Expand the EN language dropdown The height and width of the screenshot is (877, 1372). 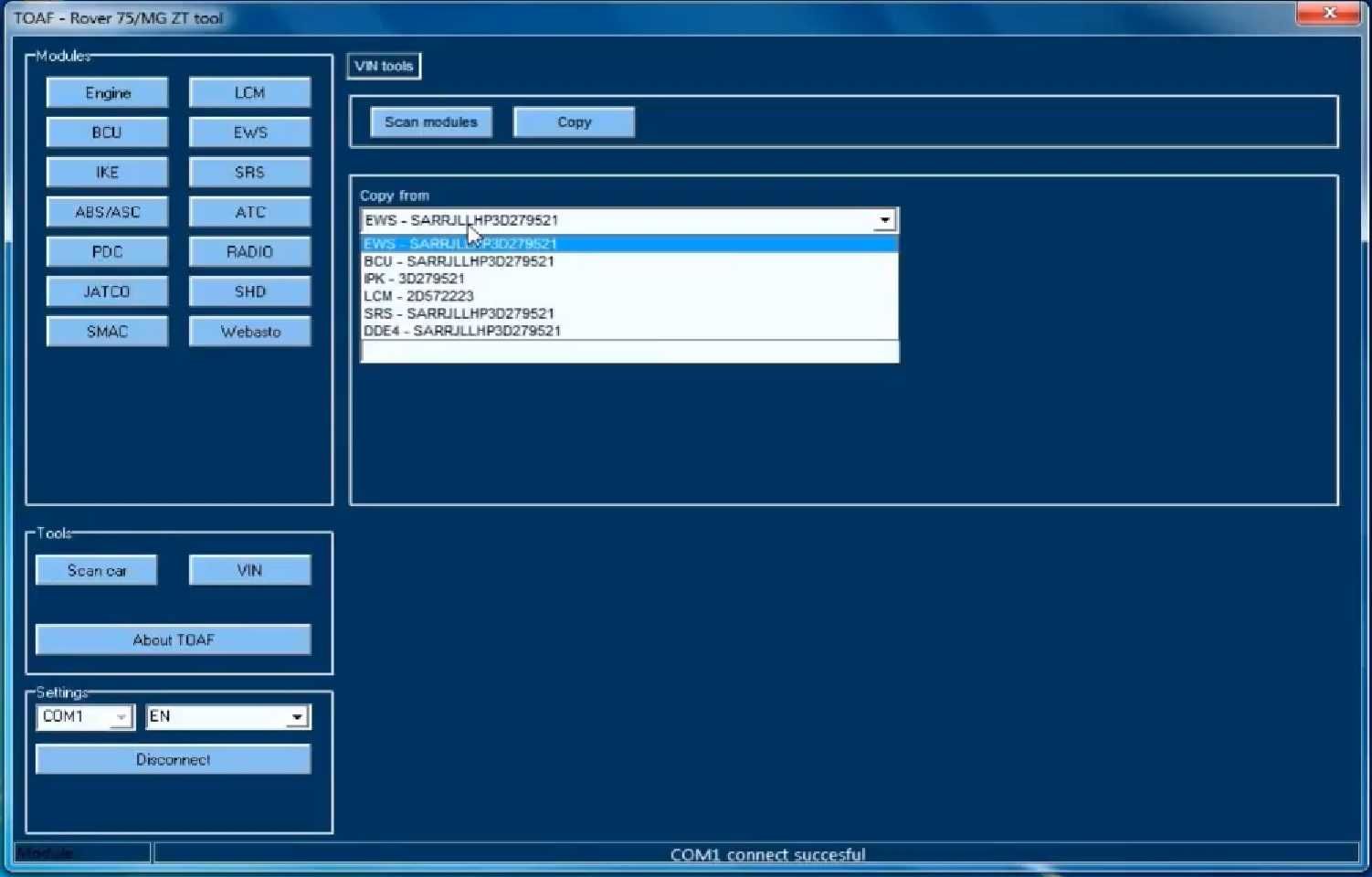(x=297, y=717)
